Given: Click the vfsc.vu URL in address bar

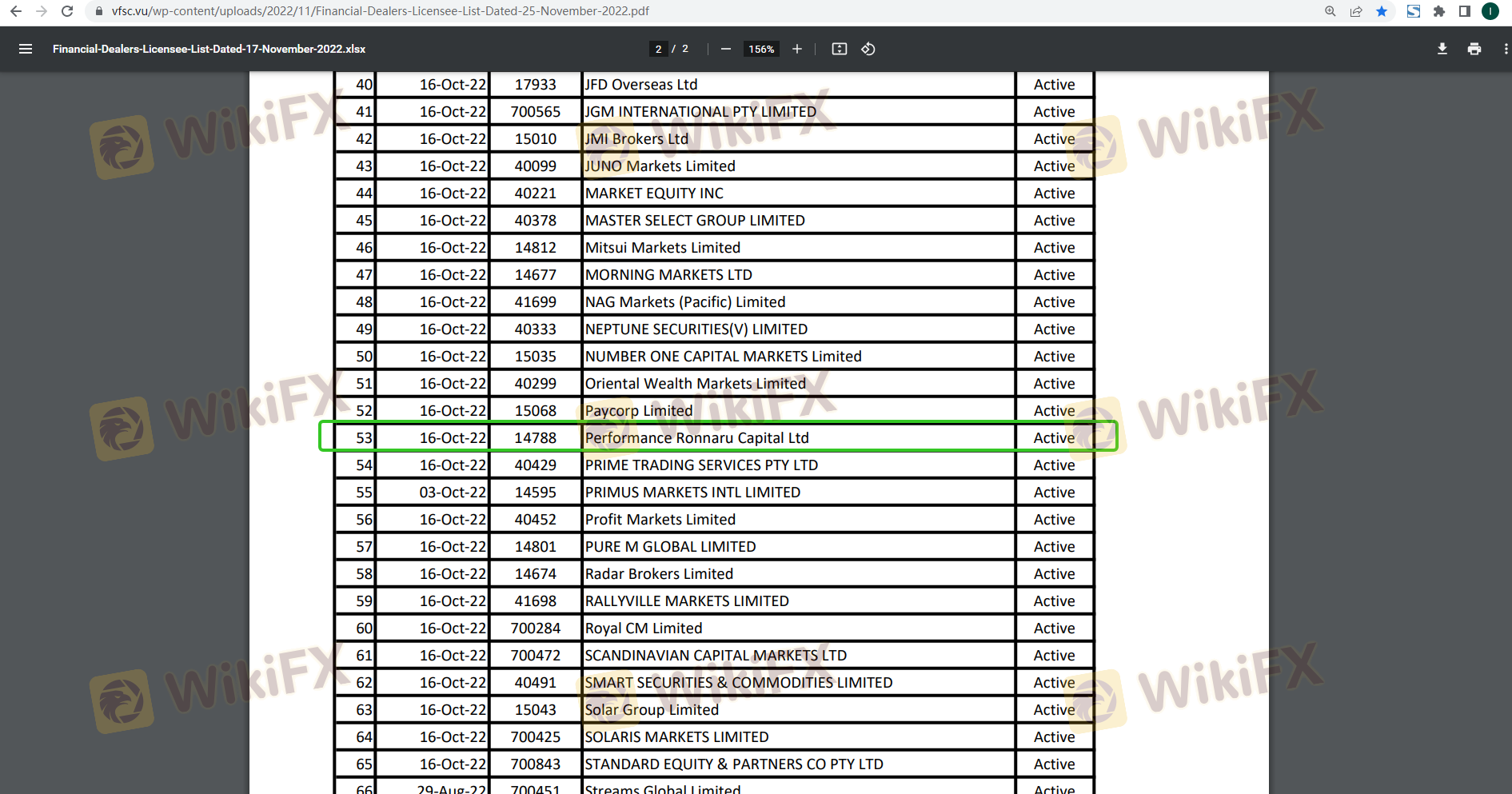Looking at the screenshot, I should pyautogui.click(x=380, y=11).
